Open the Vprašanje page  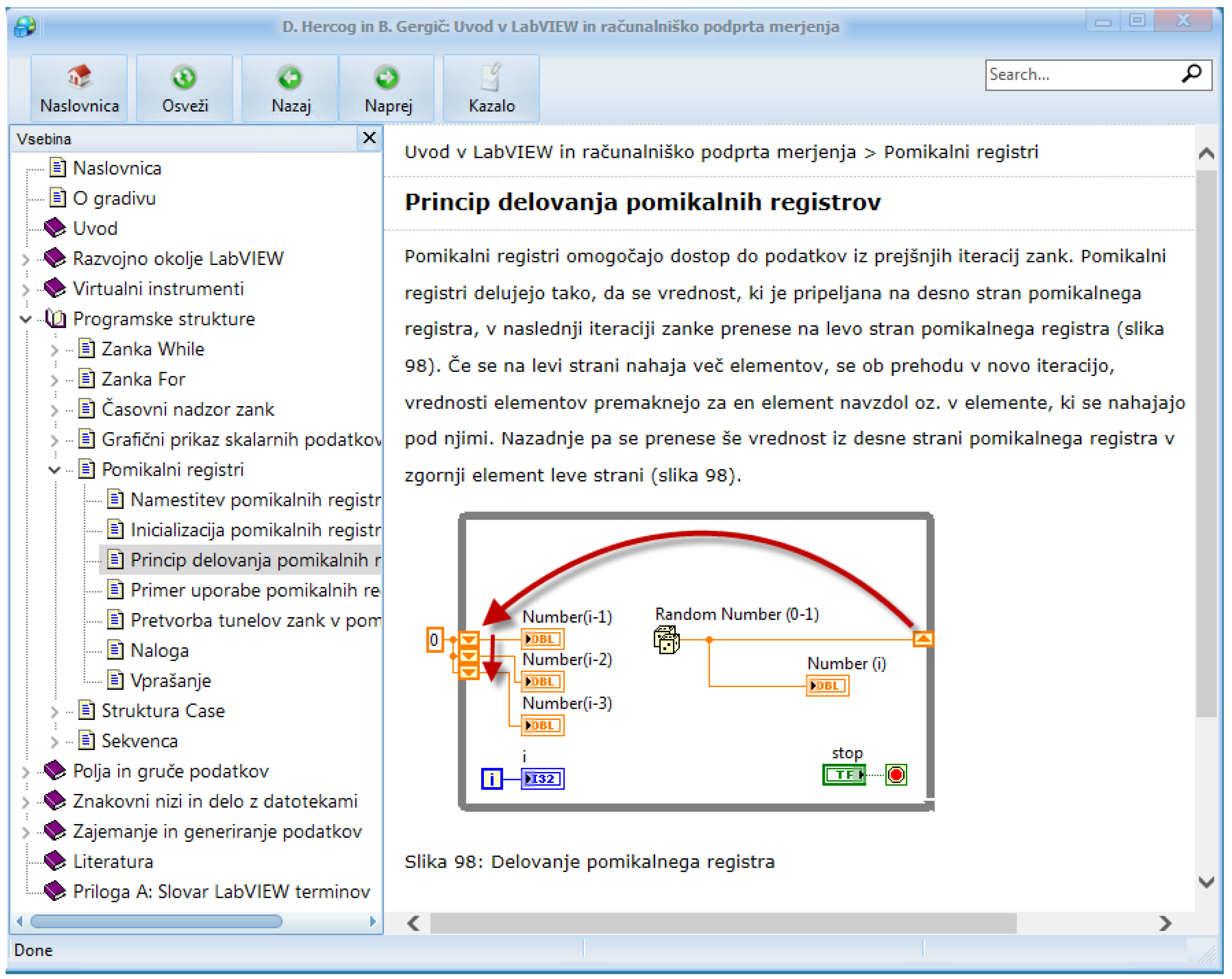171,681
